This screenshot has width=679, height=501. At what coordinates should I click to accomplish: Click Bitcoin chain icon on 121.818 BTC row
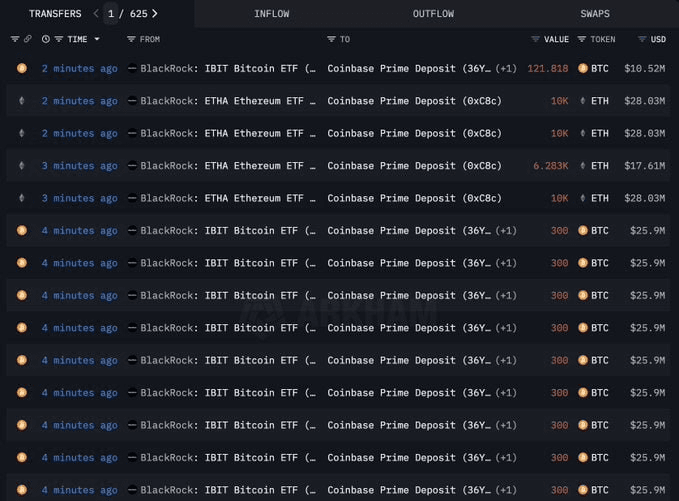[22, 68]
